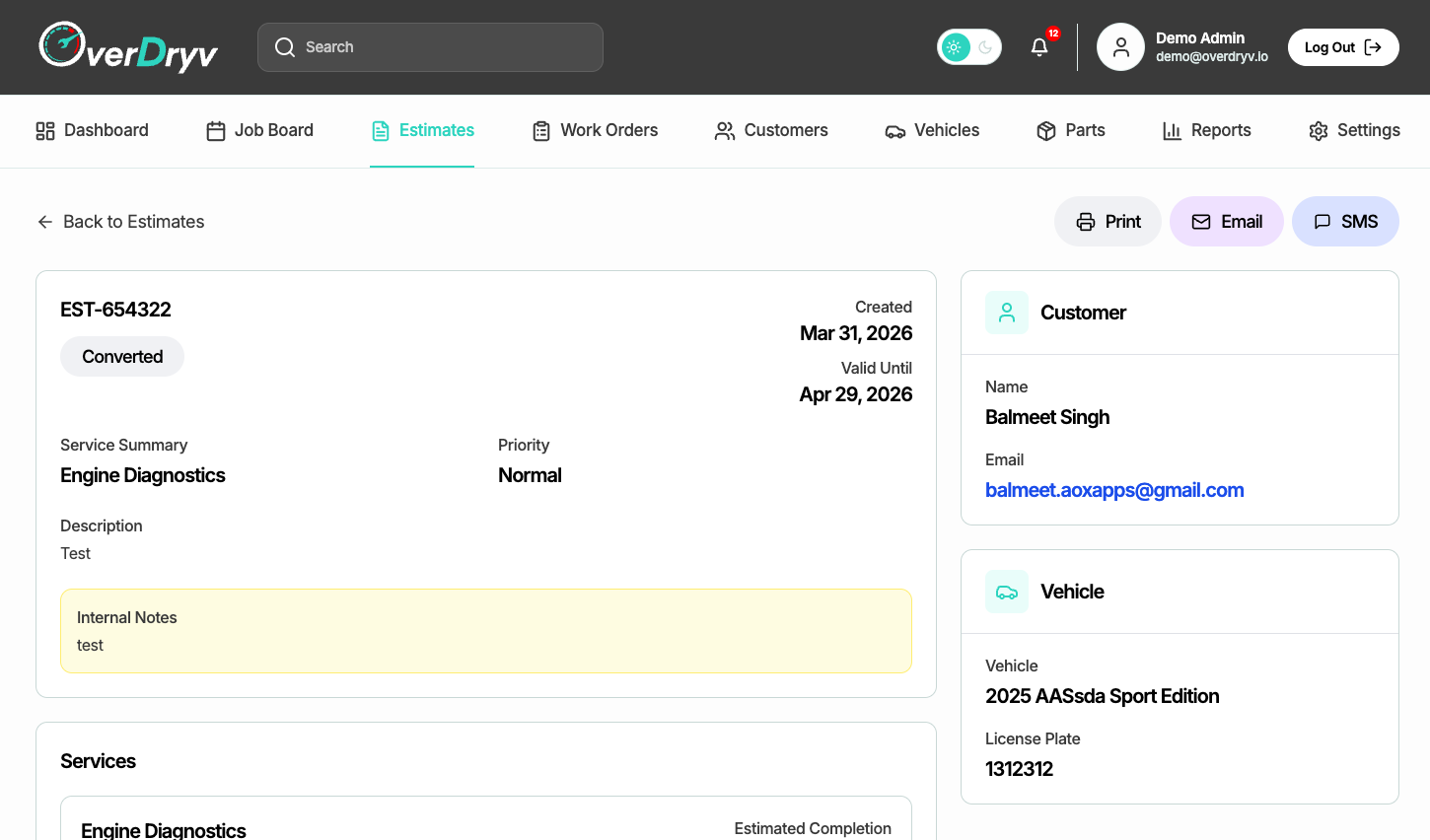Screen dimensions: 1430x840
Task: Open the Reports tab
Action: click(1206, 130)
